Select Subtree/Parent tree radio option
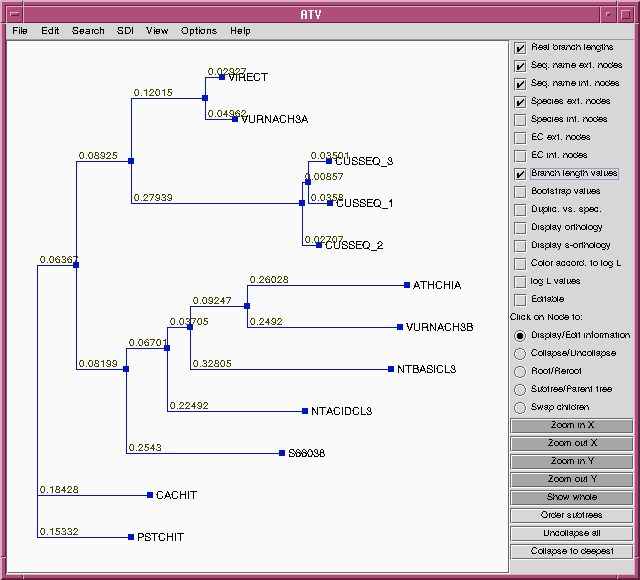The height and width of the screenshot is (580, 640). (x=520, y=389)
